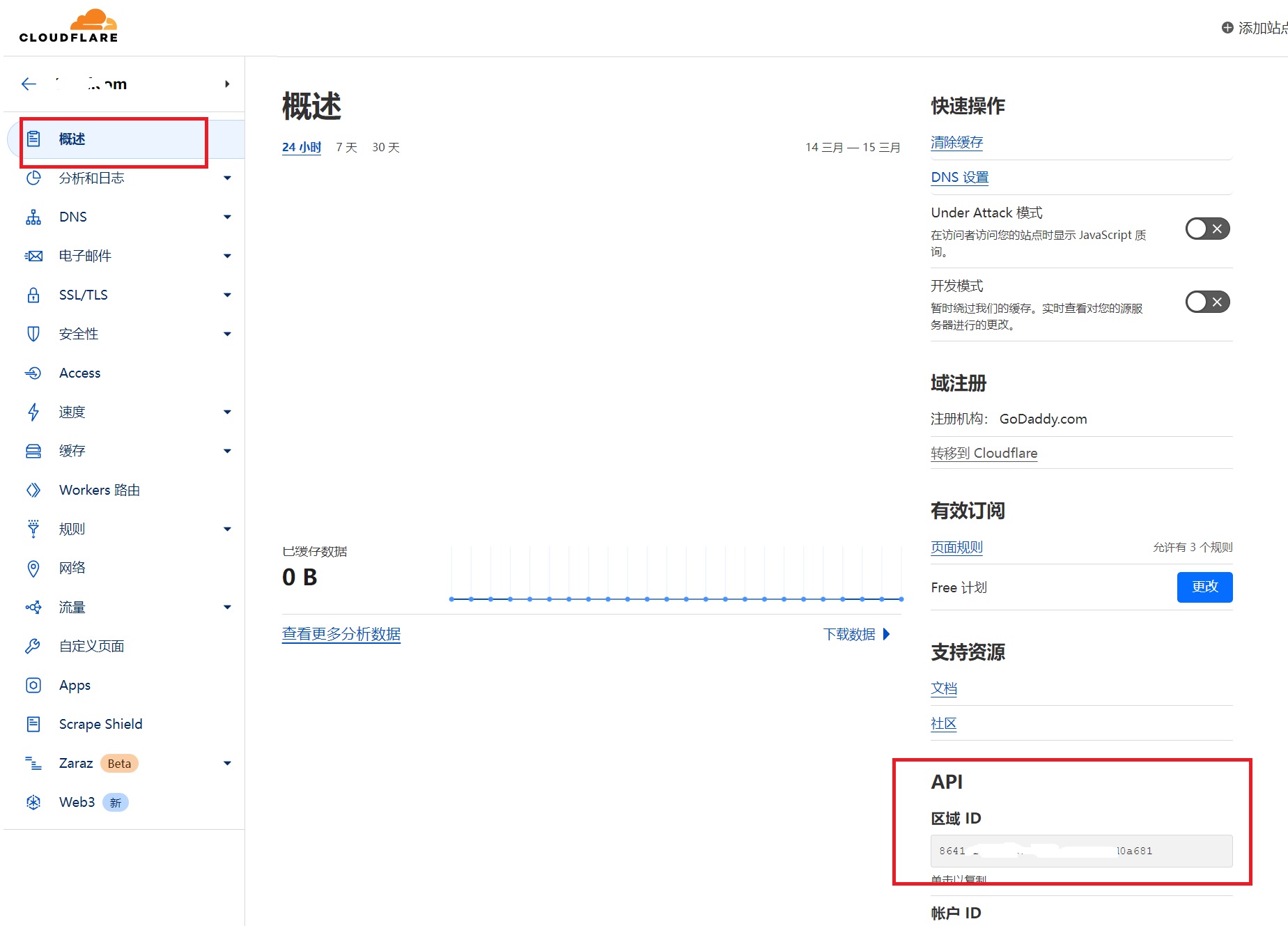Select the 7 天 time range tab

(346, 148)
